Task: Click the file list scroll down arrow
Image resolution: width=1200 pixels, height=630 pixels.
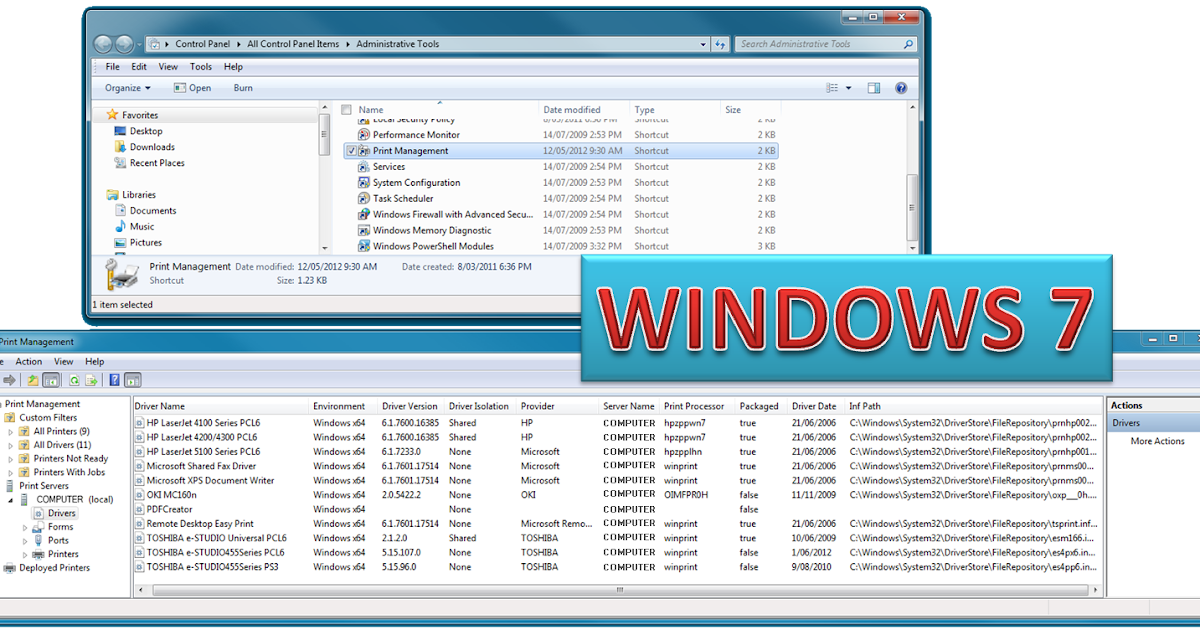Action: click(x=911, y=247)
